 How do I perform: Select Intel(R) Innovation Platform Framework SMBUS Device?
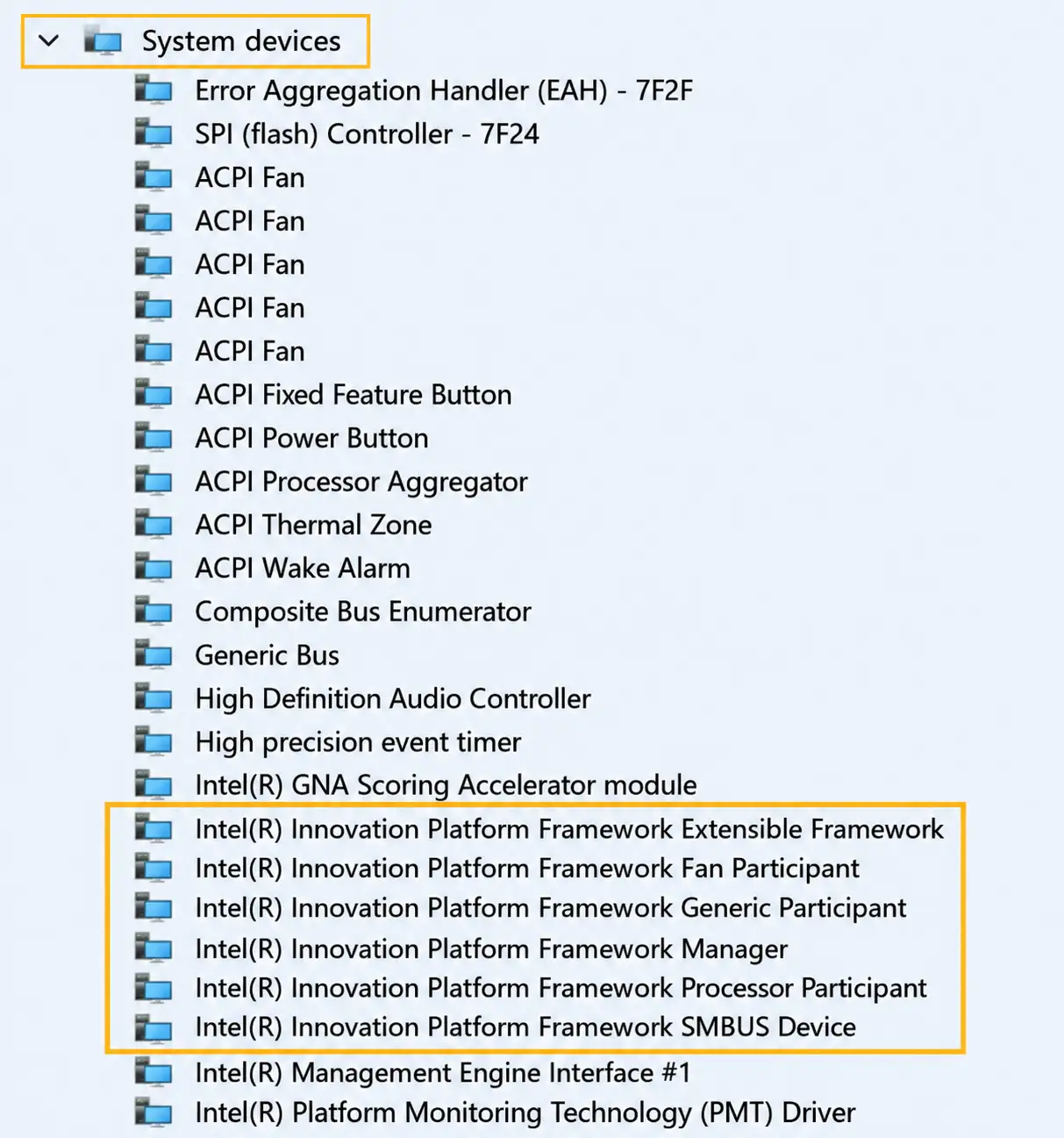pos(525,1027)
